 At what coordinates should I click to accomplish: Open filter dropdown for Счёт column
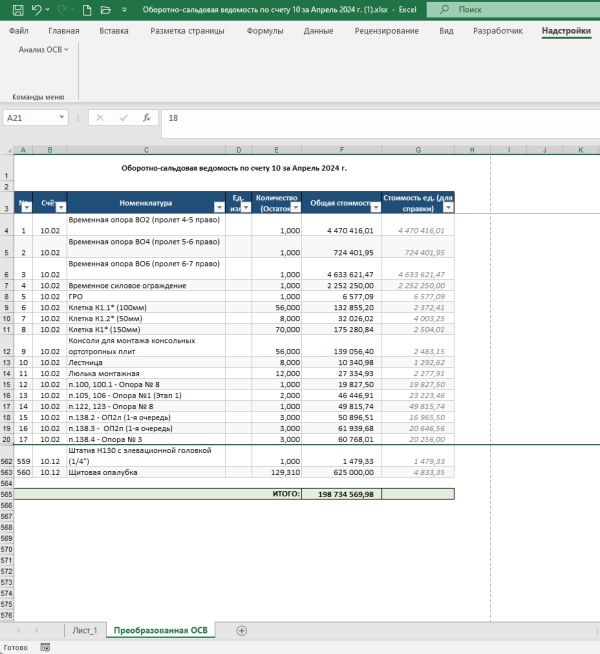pos(60,207)
